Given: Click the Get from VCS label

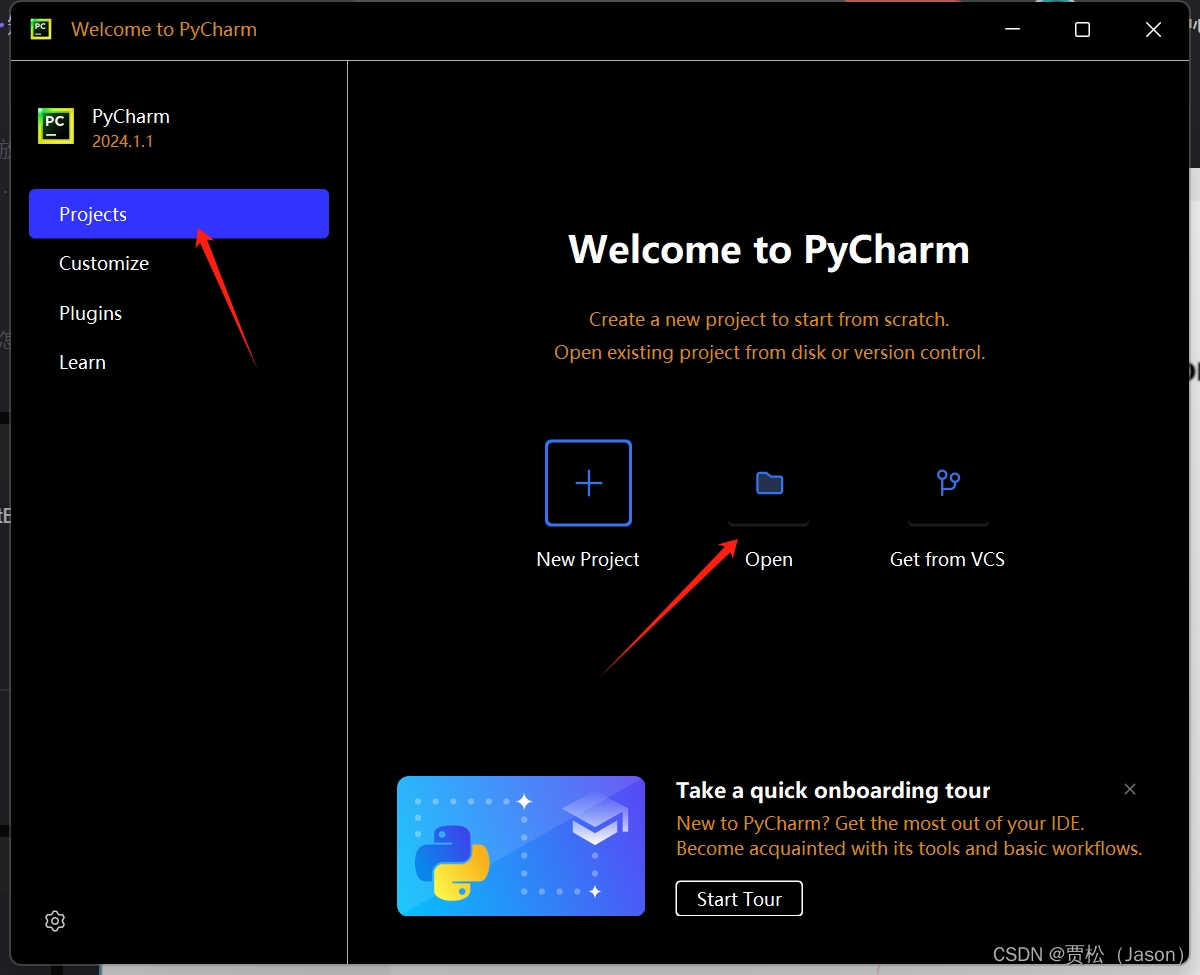Looking at the screenshot, I should [948, 560].
